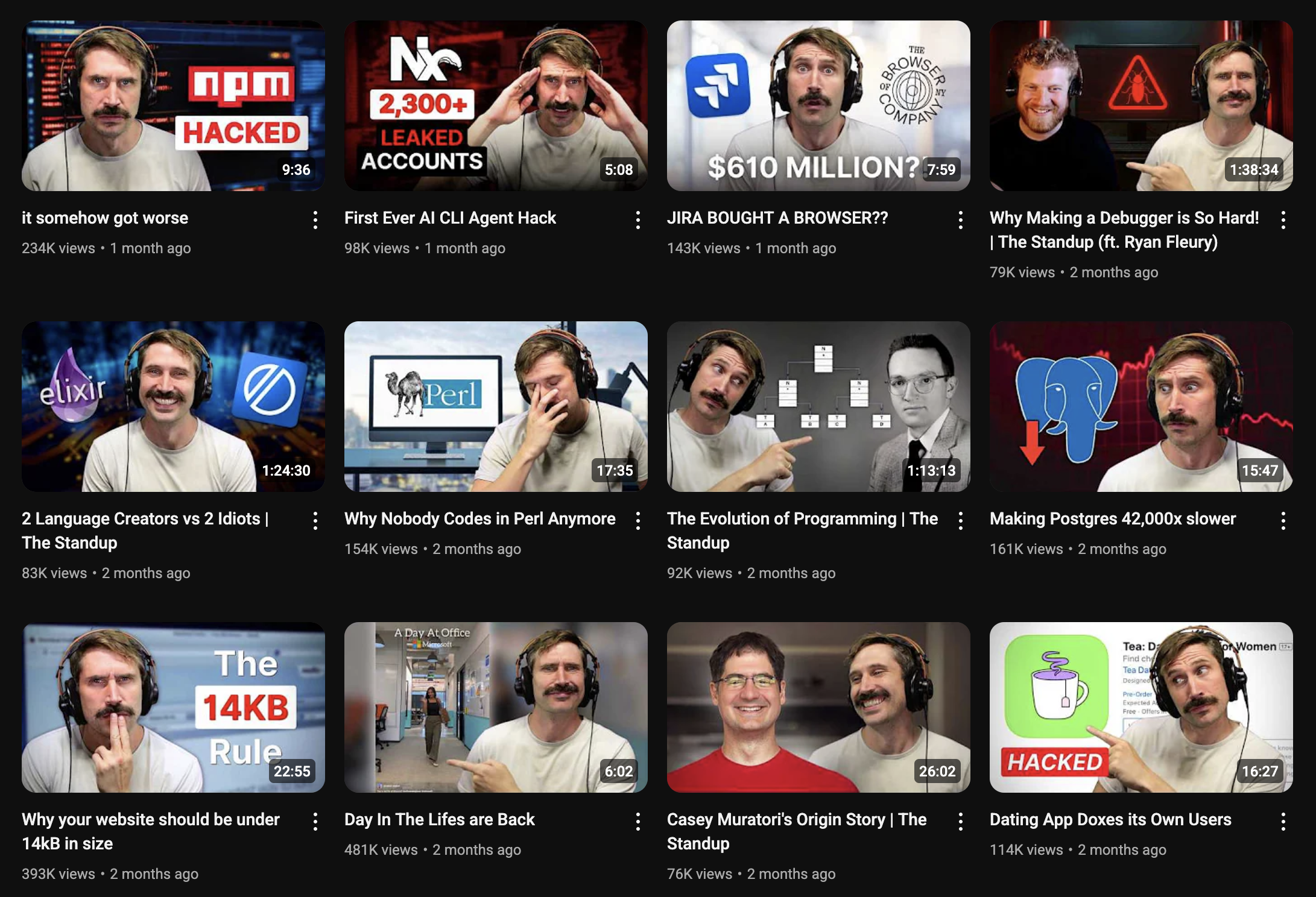Open options for 'Day In The Lifes are Back'
Image resolution: width=1316 pixels, height=897 pixels.
click(x=637, y=822)
